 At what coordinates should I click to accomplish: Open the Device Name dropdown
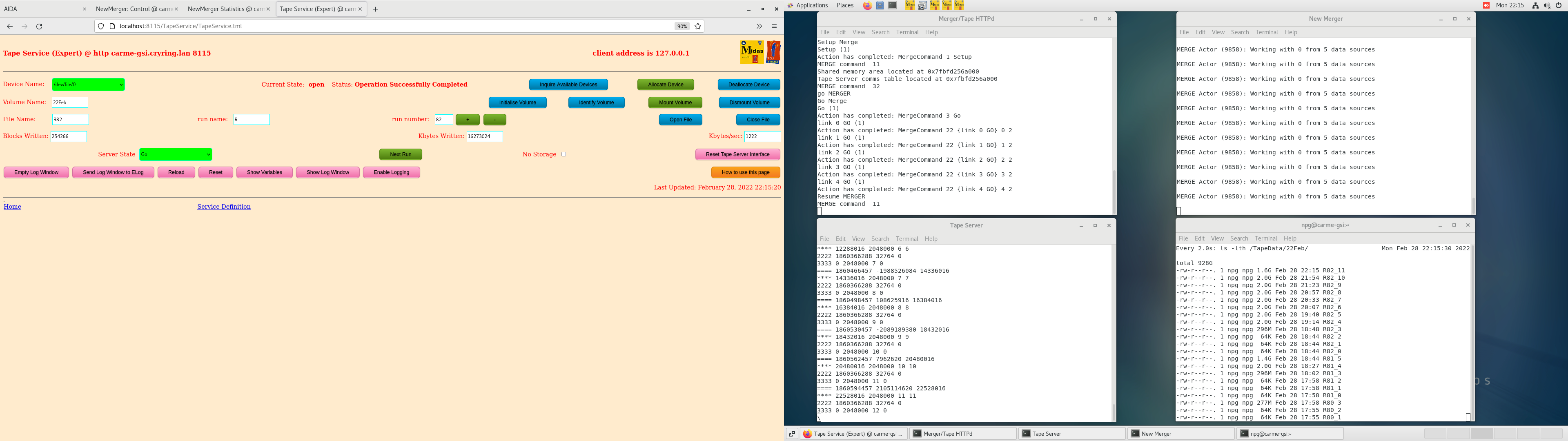coord(88,85)
